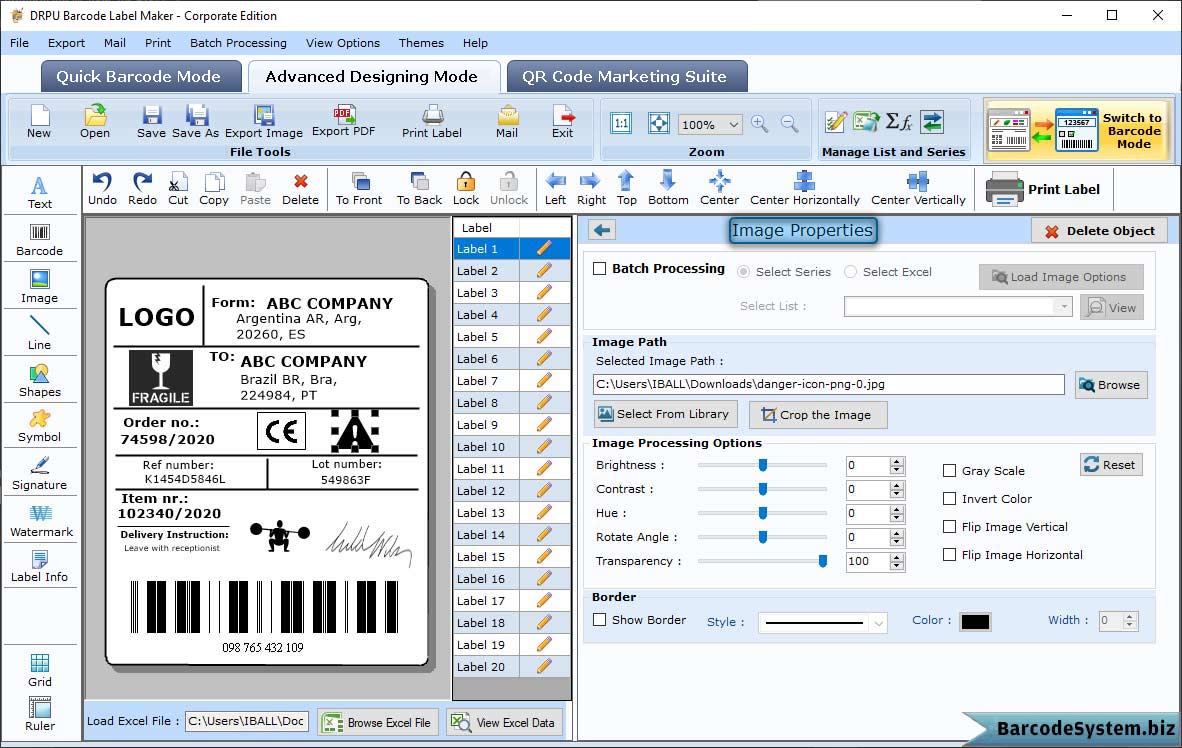The width and height of the screenshot is (1182, 748).
Task: Increase the Brightness value stepper
Action: [896, 461]
